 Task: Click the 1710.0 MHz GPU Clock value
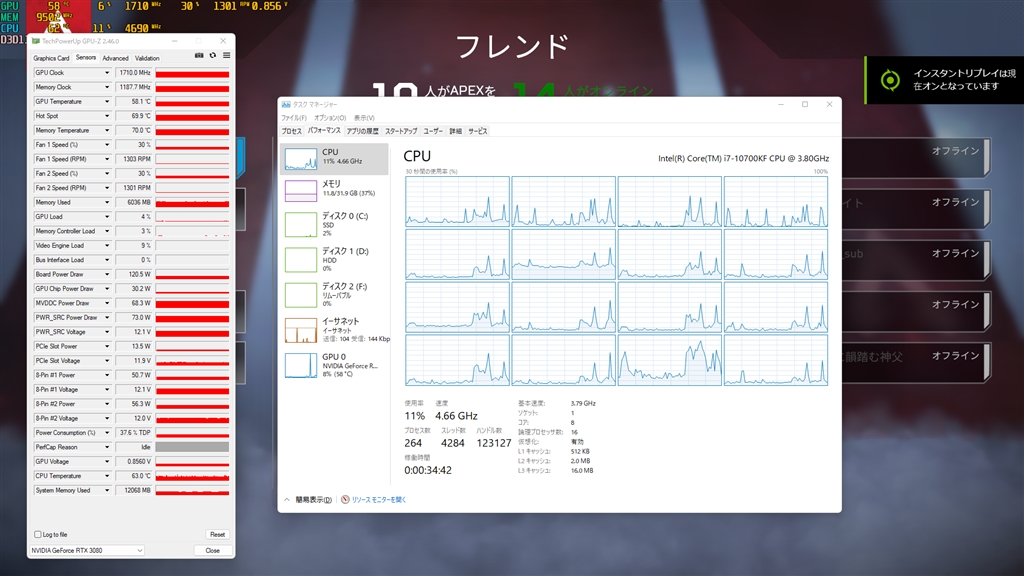coord(134,73)
